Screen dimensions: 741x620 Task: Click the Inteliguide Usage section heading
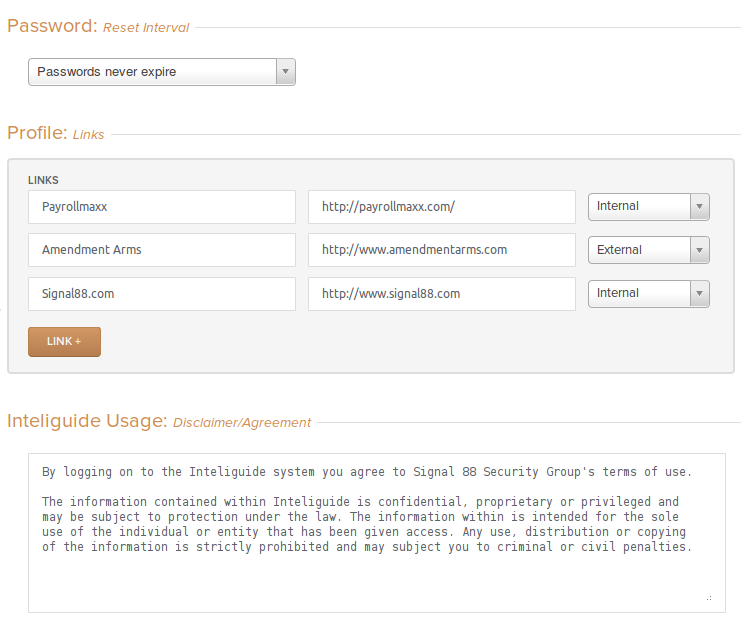[87, 421]
